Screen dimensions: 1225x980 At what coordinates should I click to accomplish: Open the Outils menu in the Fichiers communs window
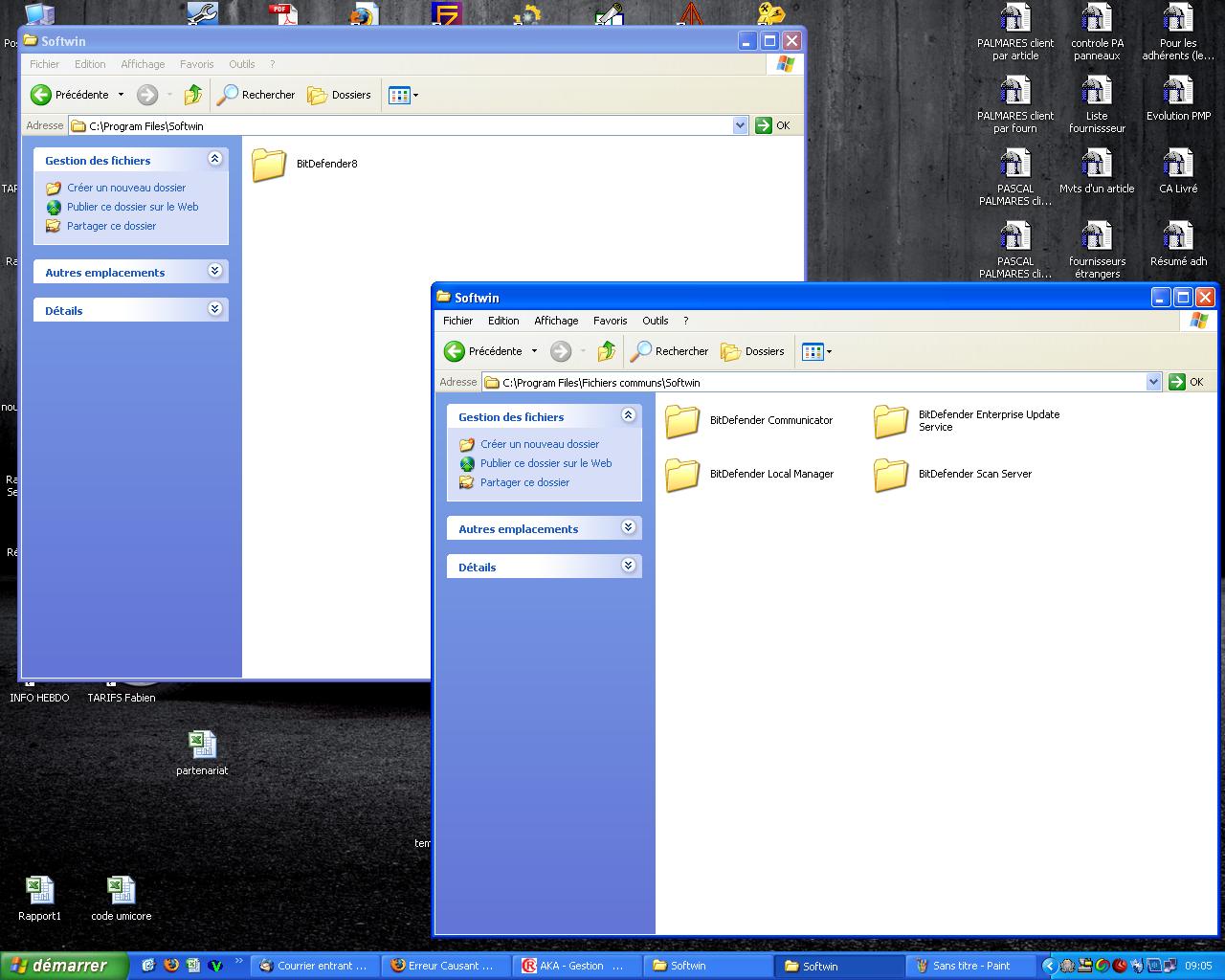[655, 321]
